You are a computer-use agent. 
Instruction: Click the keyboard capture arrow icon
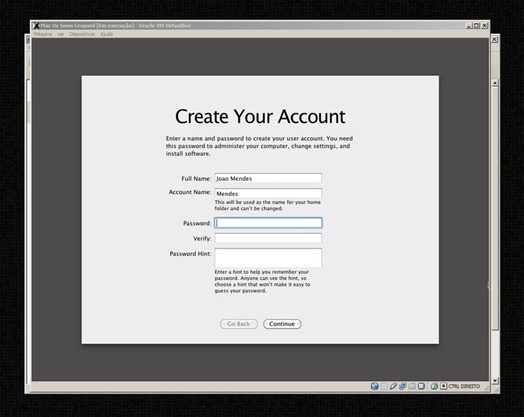point(443,386)
